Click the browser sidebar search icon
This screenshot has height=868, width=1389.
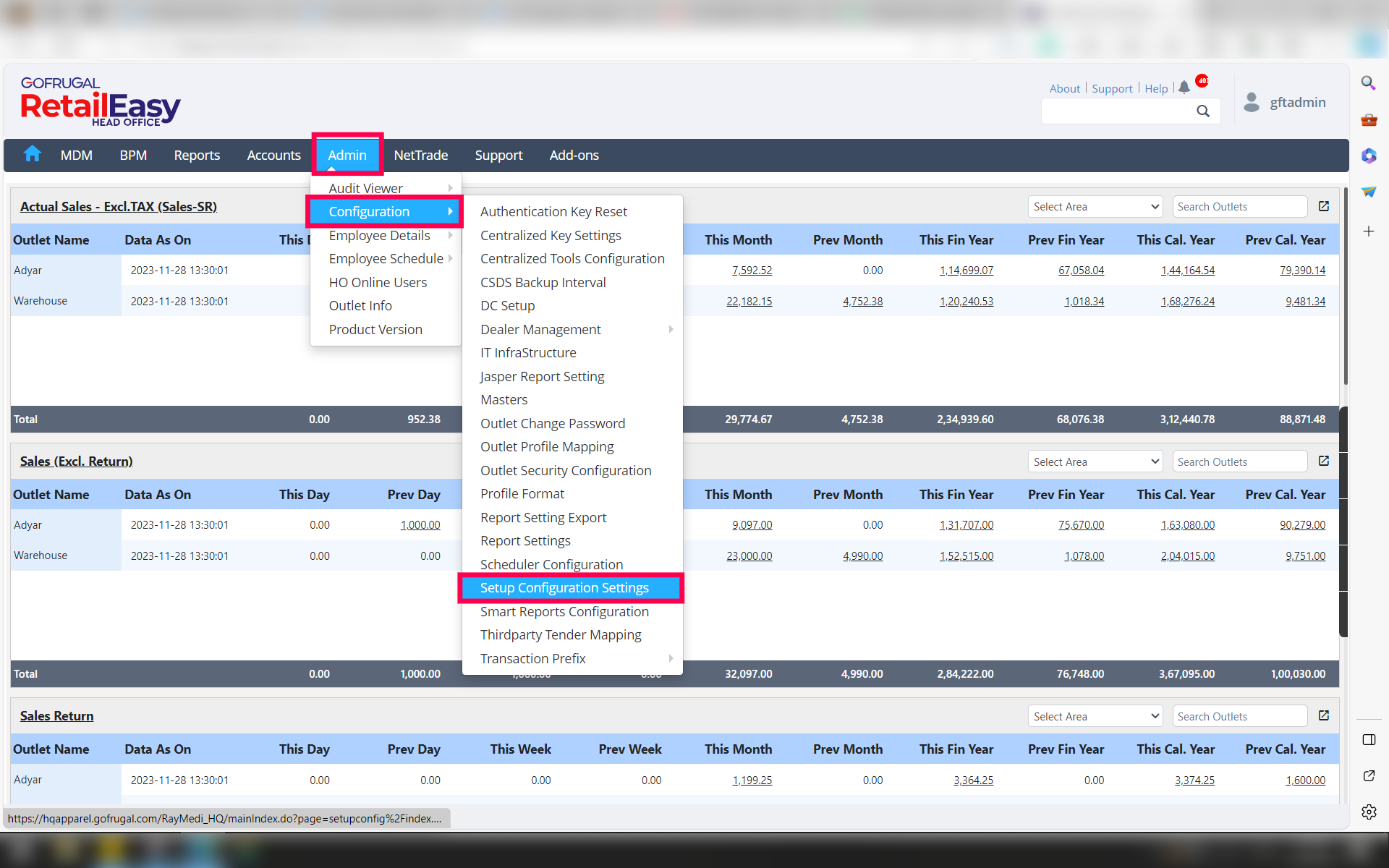1368,83
